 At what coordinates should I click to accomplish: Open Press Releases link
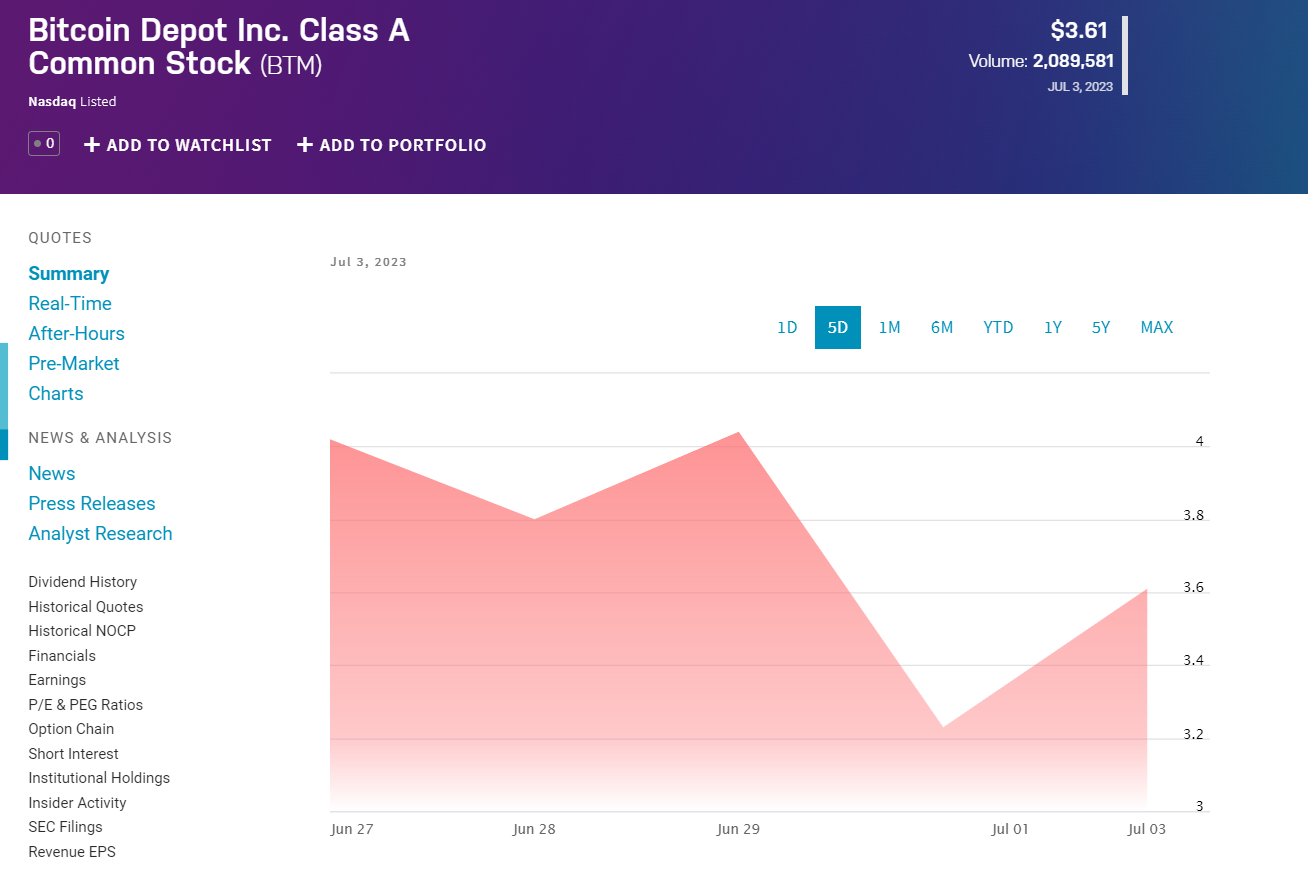pos(92,504)
